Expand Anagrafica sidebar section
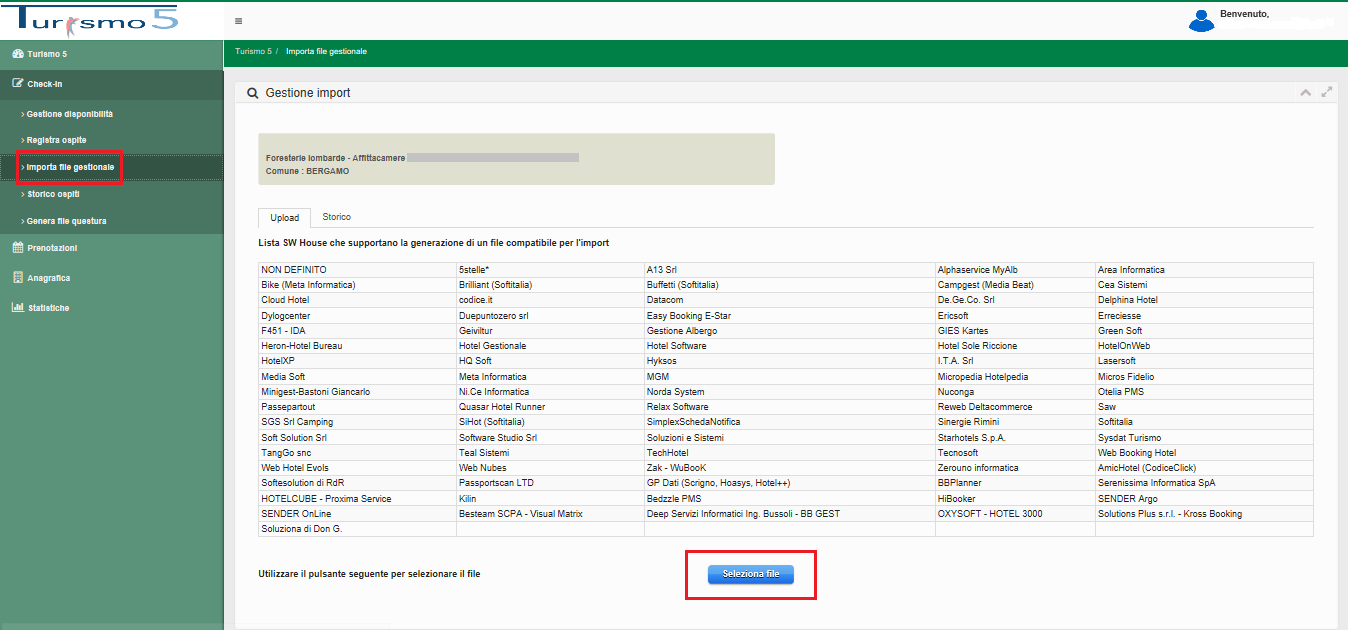The width and height of the screenshot is (1348, 630). [111, 278]
